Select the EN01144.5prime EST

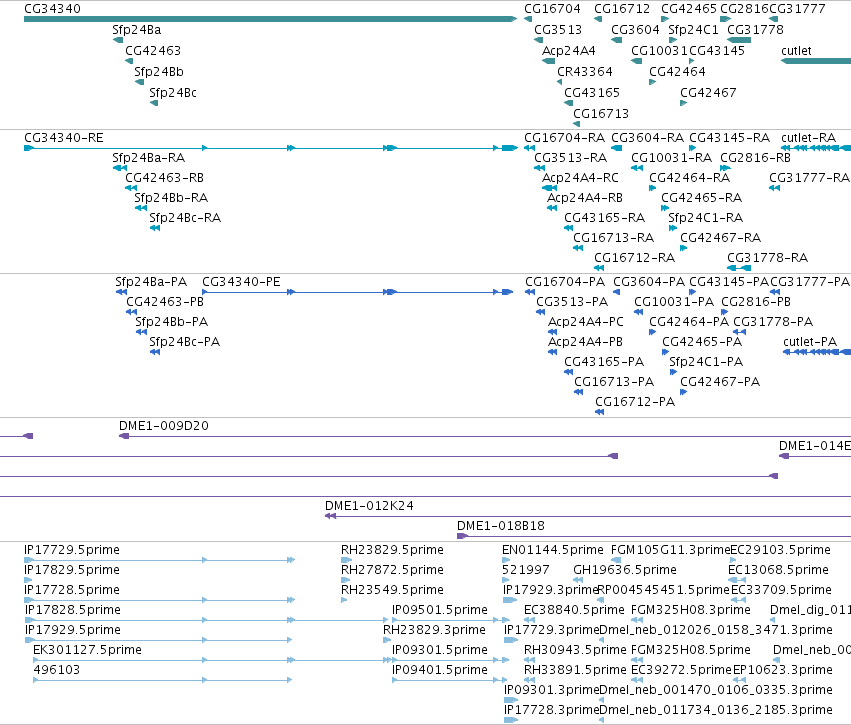tap(506, 560)
